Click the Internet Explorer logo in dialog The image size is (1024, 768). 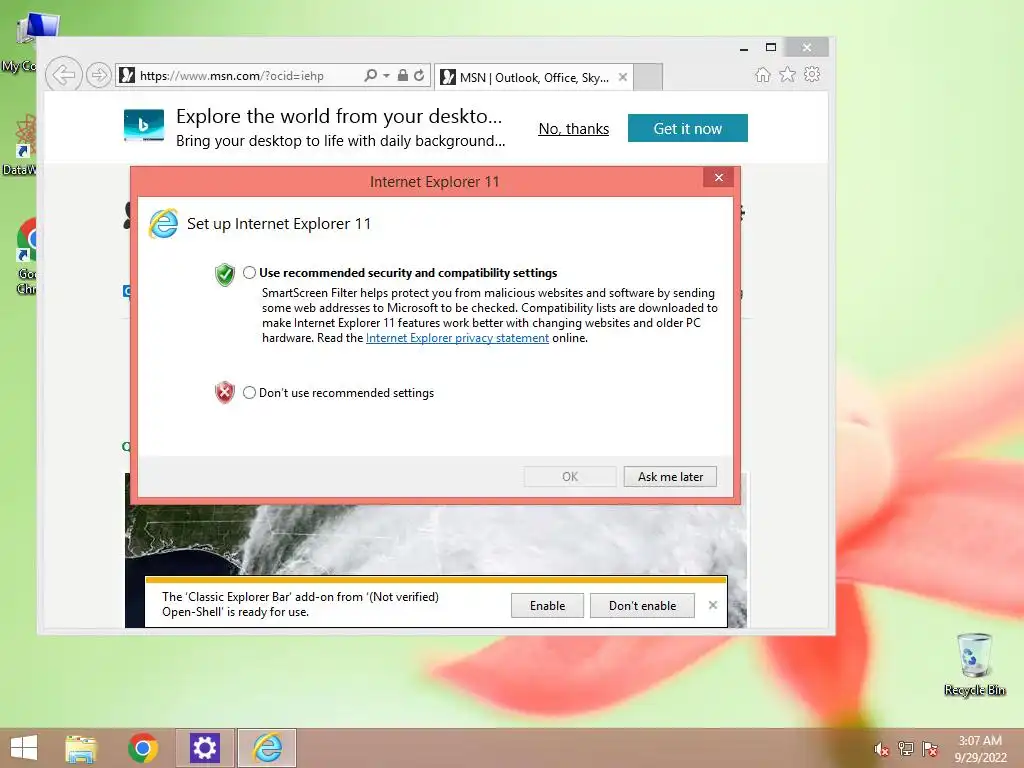pyautogui.click(x=163, y=224)
